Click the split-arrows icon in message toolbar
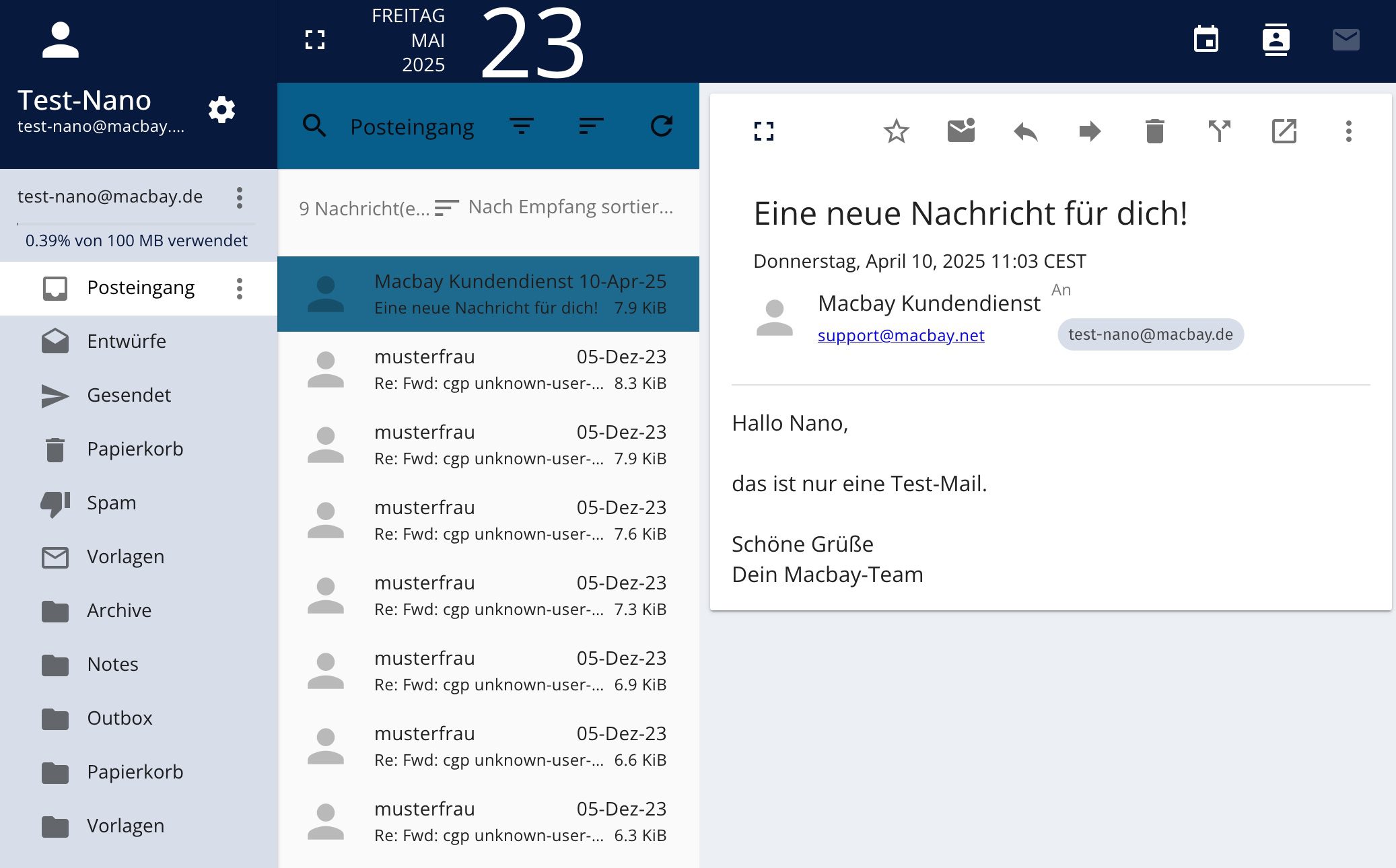Viewport: 1396px width, 868px height. [x=1220, y=131]
